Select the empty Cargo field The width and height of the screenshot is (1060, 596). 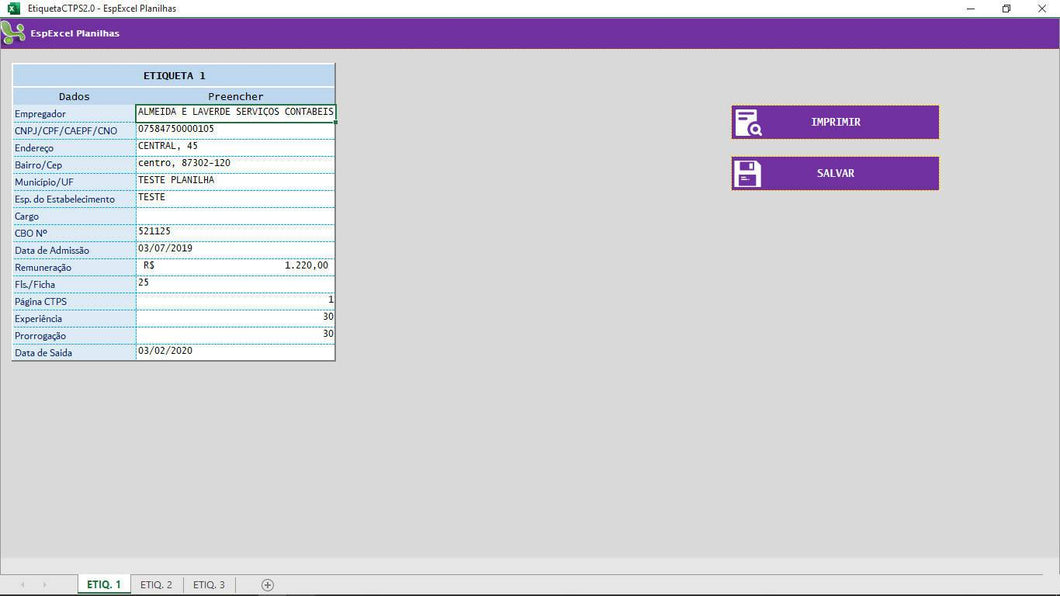235,216
